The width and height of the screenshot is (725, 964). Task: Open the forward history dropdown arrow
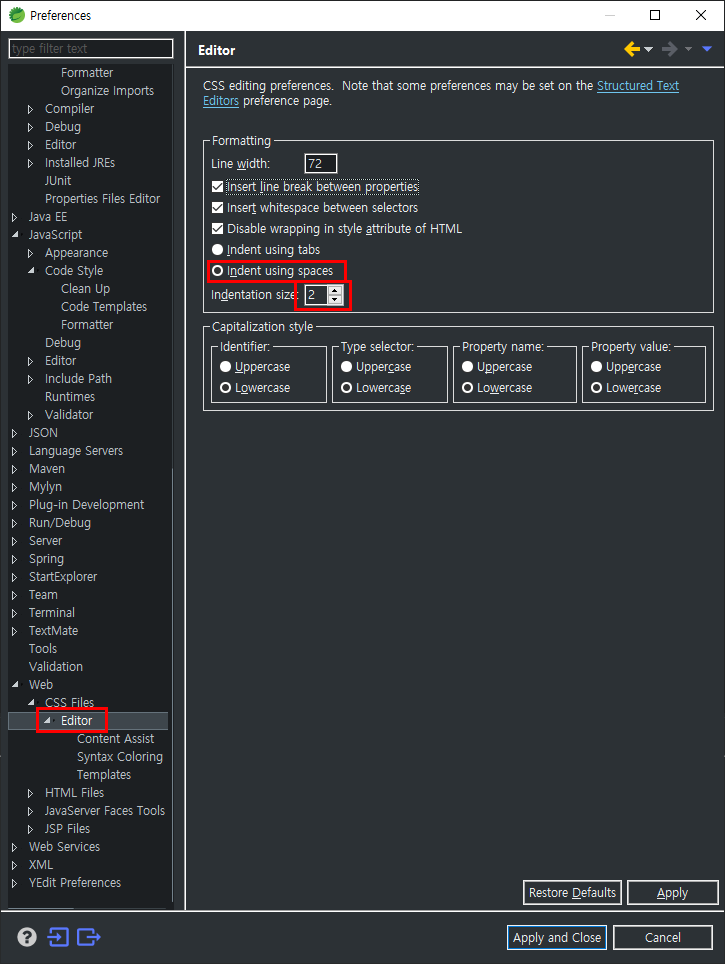point(688,50)
